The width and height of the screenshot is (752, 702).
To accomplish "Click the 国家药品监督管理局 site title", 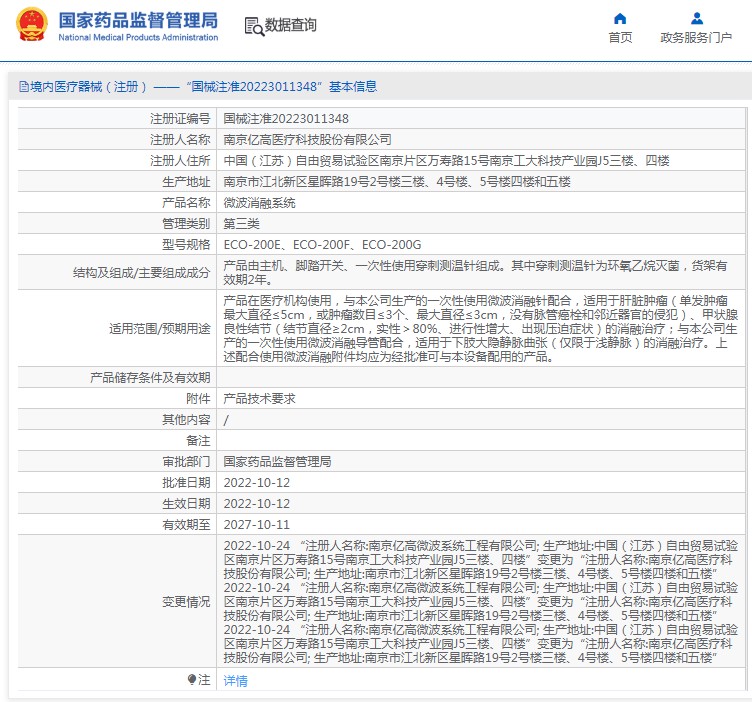I will (x=138, y=20).
